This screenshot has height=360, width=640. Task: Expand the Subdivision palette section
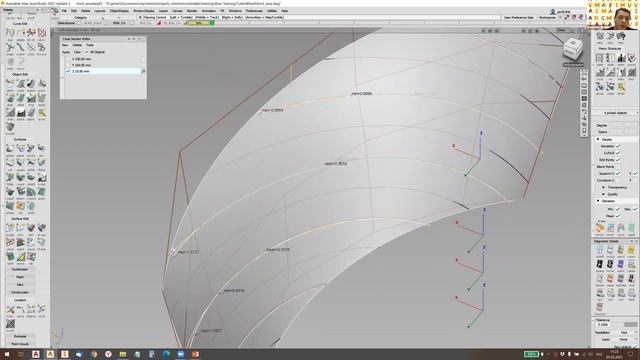(x=20, y=269)
